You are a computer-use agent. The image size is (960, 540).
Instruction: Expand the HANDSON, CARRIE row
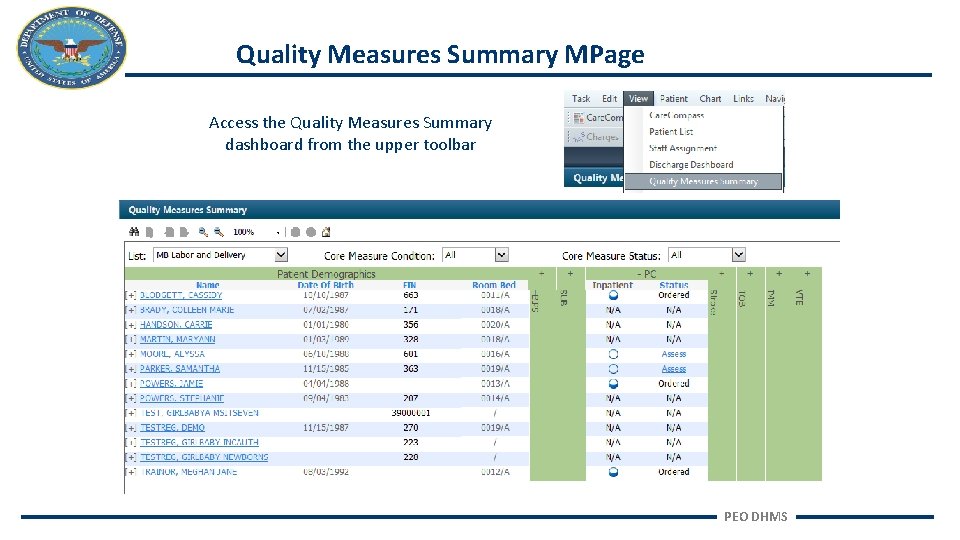click(130, 324)
